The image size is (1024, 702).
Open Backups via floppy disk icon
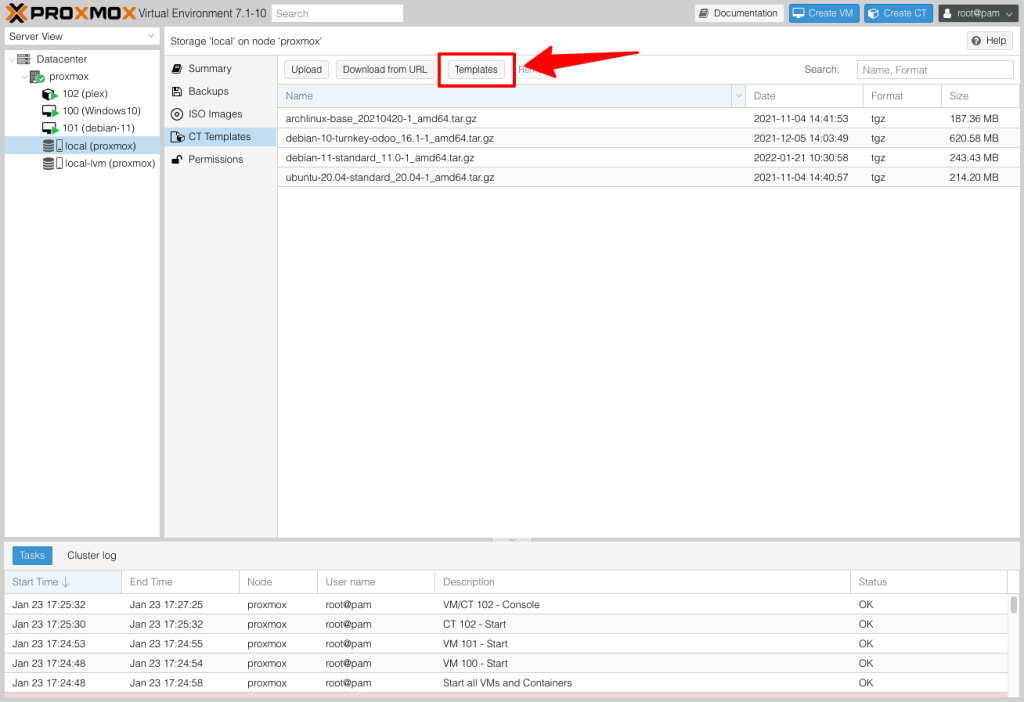(177, 91)
